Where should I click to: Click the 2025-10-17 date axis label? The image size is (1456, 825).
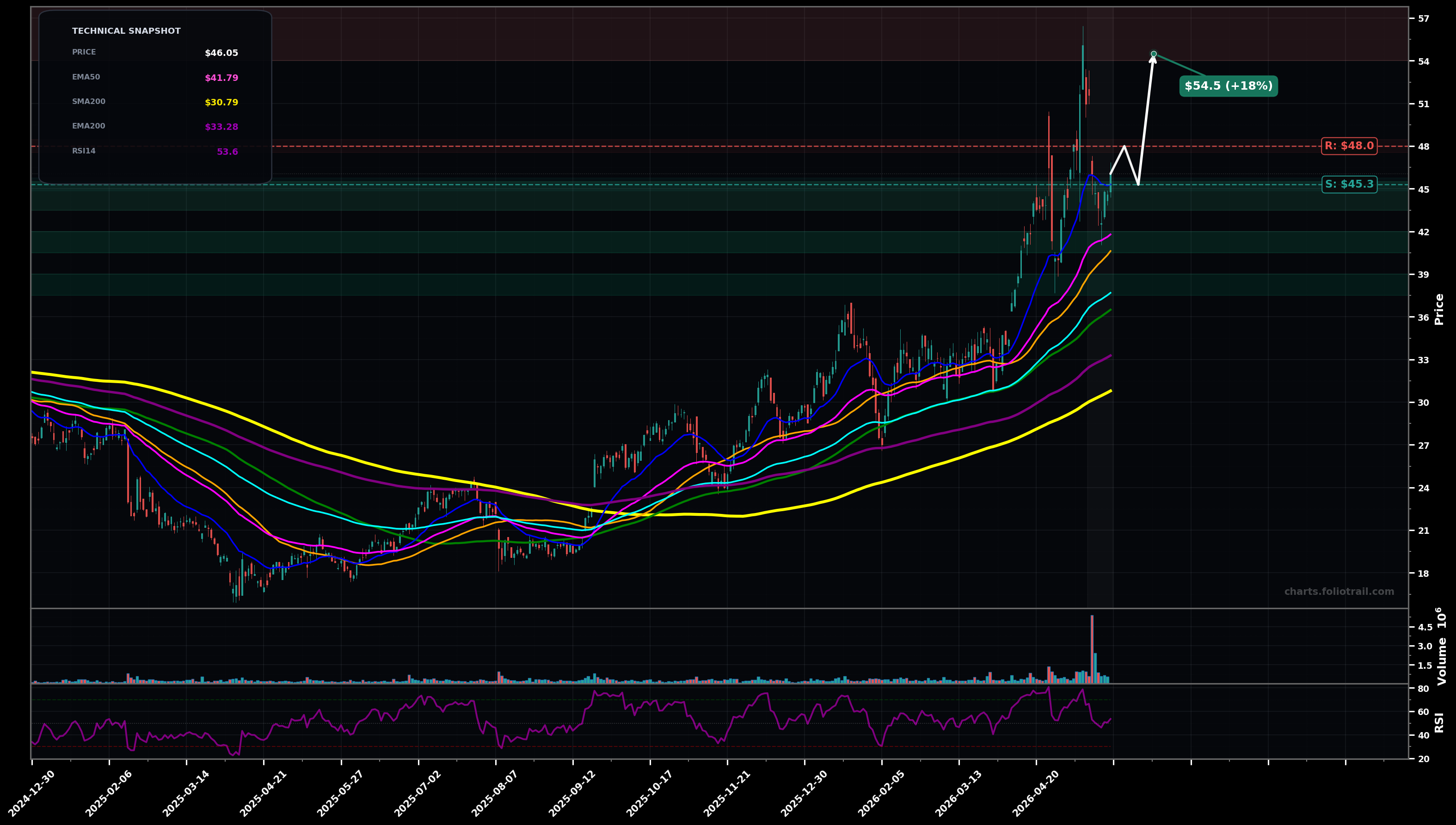(650, 793)
